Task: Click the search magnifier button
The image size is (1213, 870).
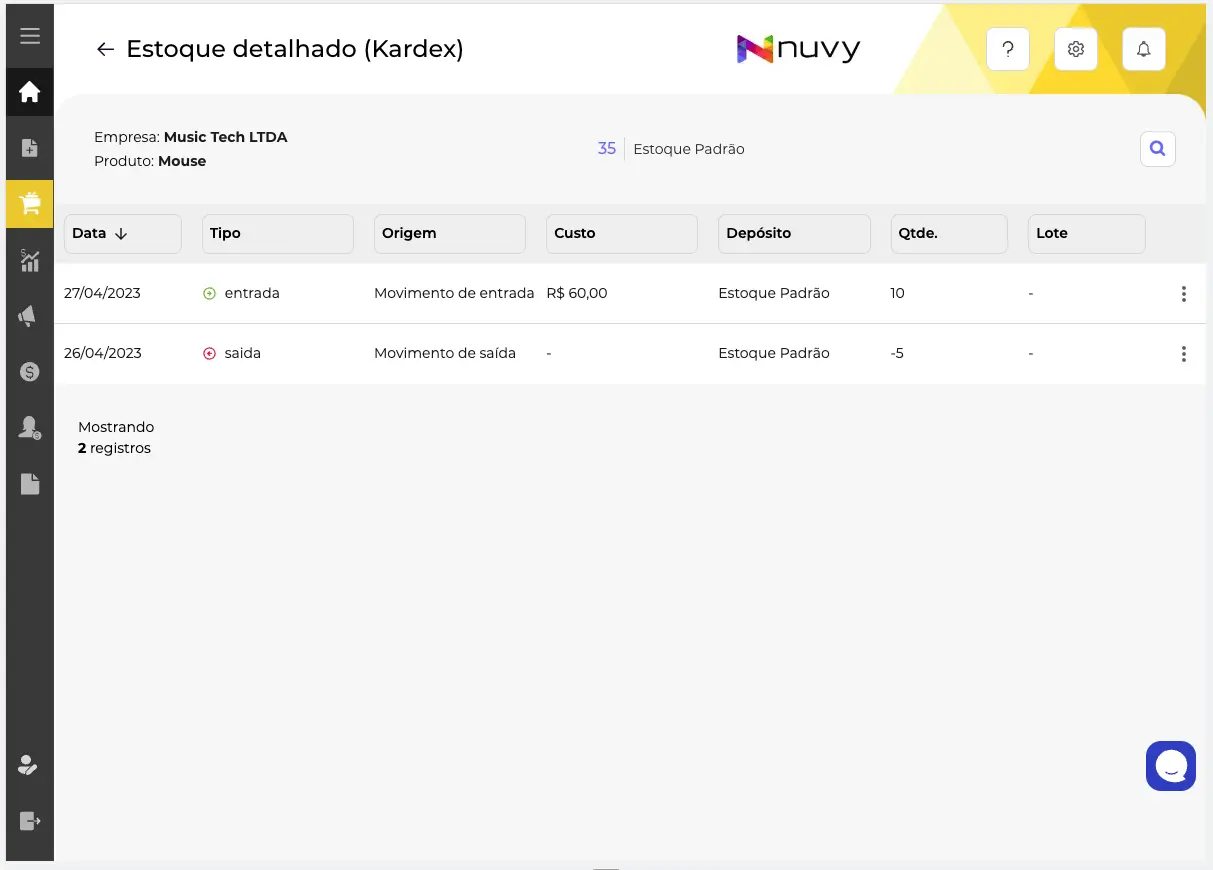Action: (x=1158, y=149)
